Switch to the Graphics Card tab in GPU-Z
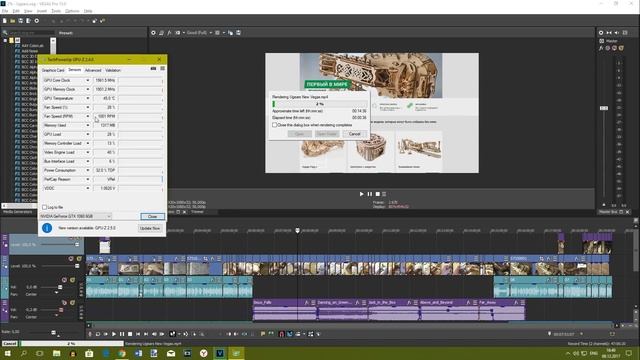This screenshot has width=640, height=360. tap(53, 70)
